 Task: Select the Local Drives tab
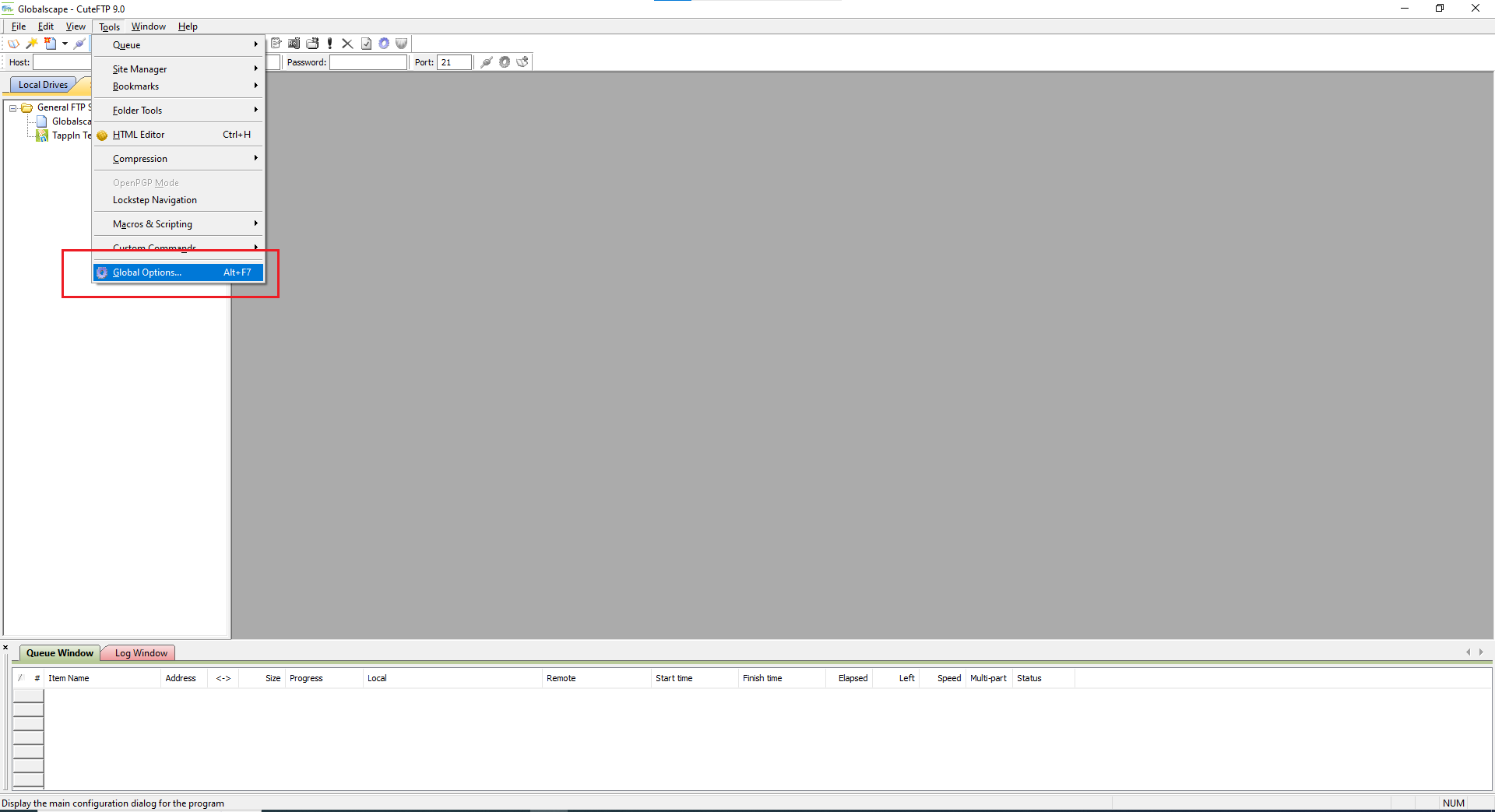coord(43,85)
